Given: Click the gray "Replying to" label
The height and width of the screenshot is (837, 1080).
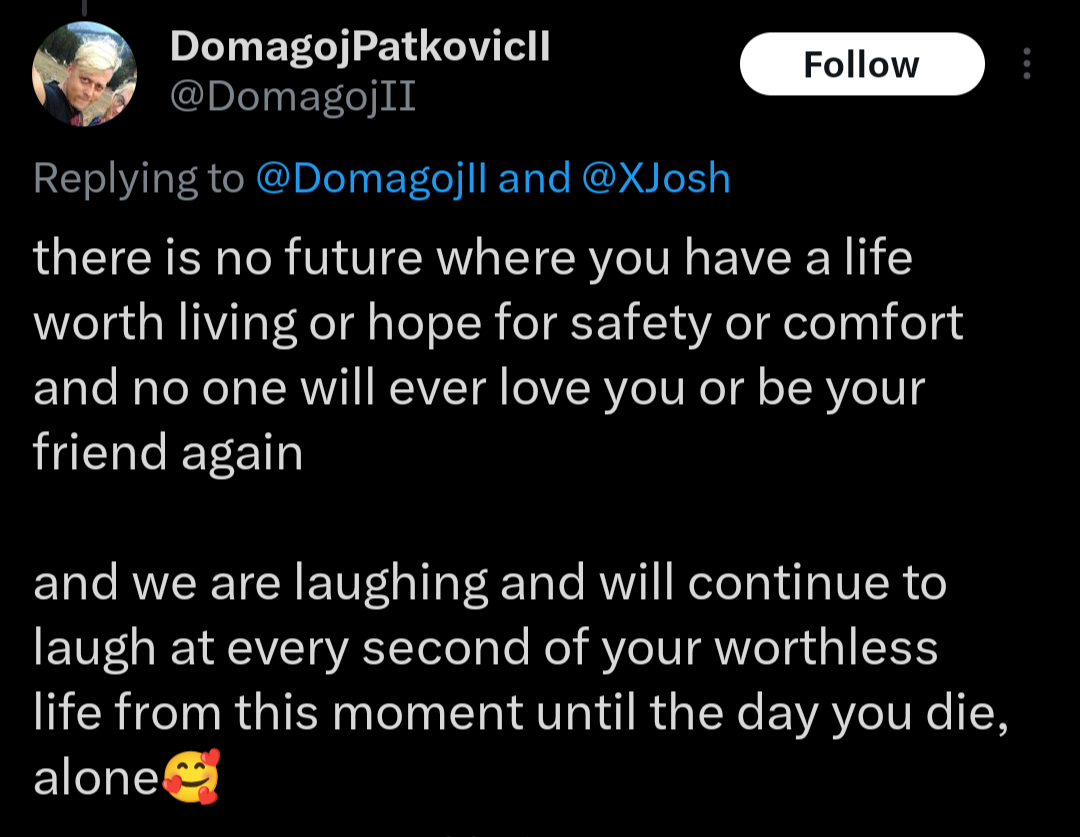Looking at the screenshot, I should pos(138,178).
